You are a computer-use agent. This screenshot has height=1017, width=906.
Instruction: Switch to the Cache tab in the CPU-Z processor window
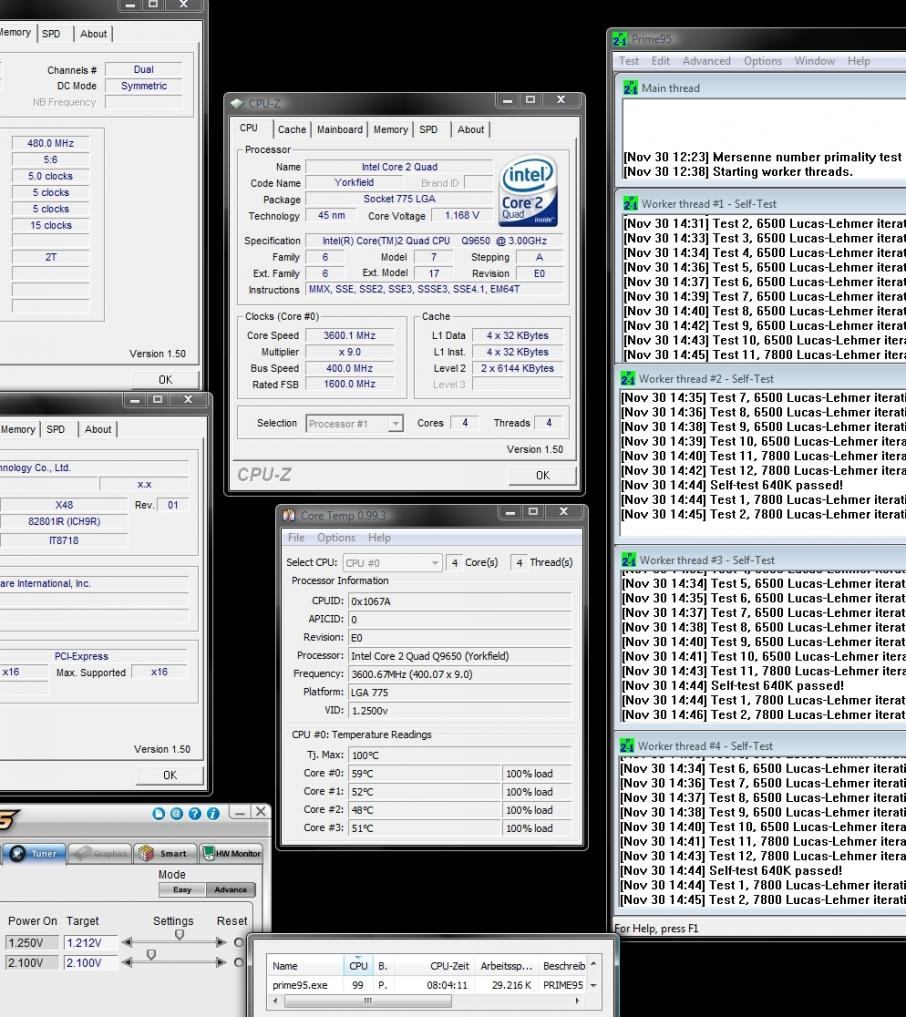coord(292,130)
